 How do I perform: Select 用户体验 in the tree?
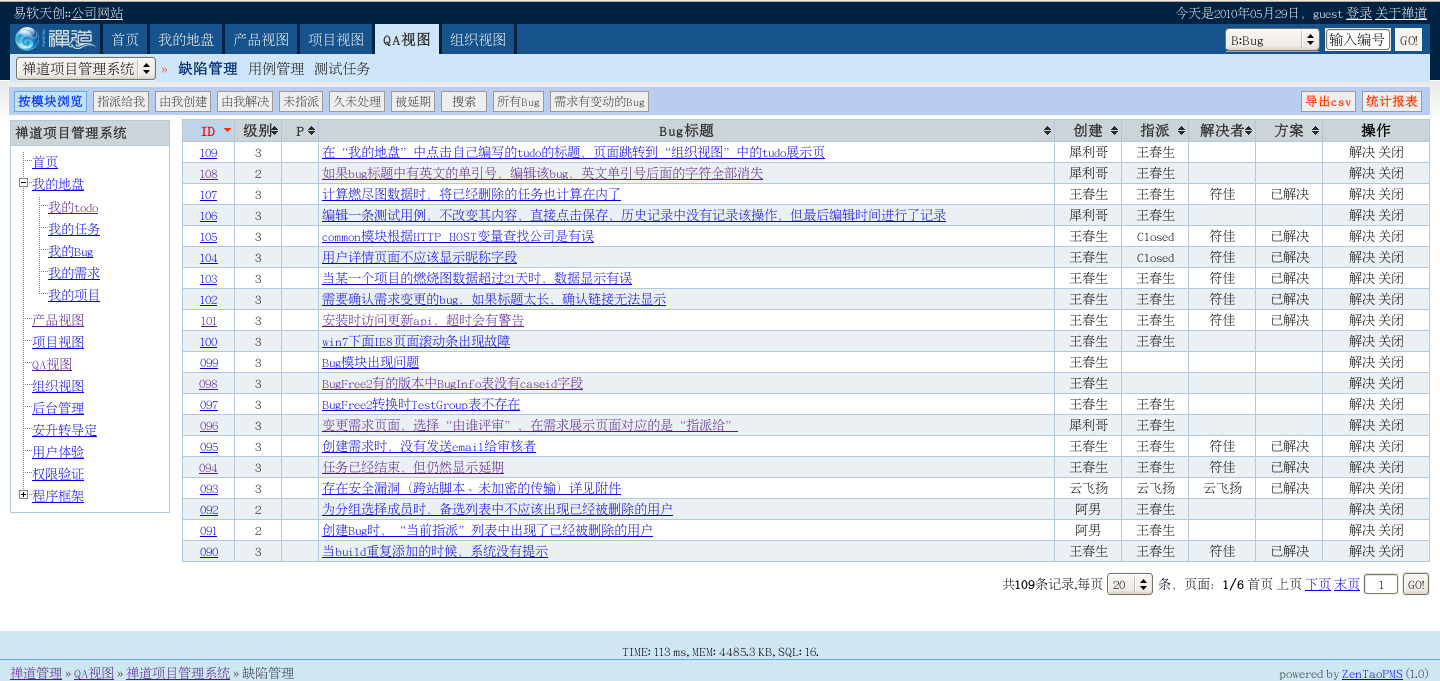(58, 452)
